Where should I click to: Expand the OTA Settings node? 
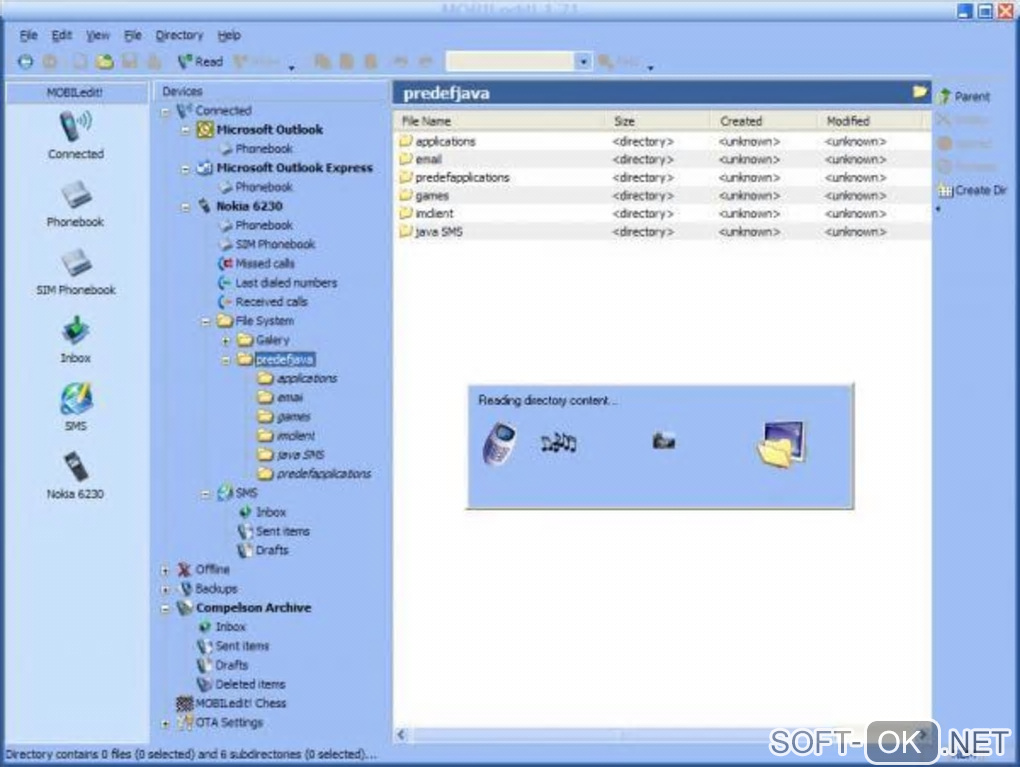coord(165,723)
